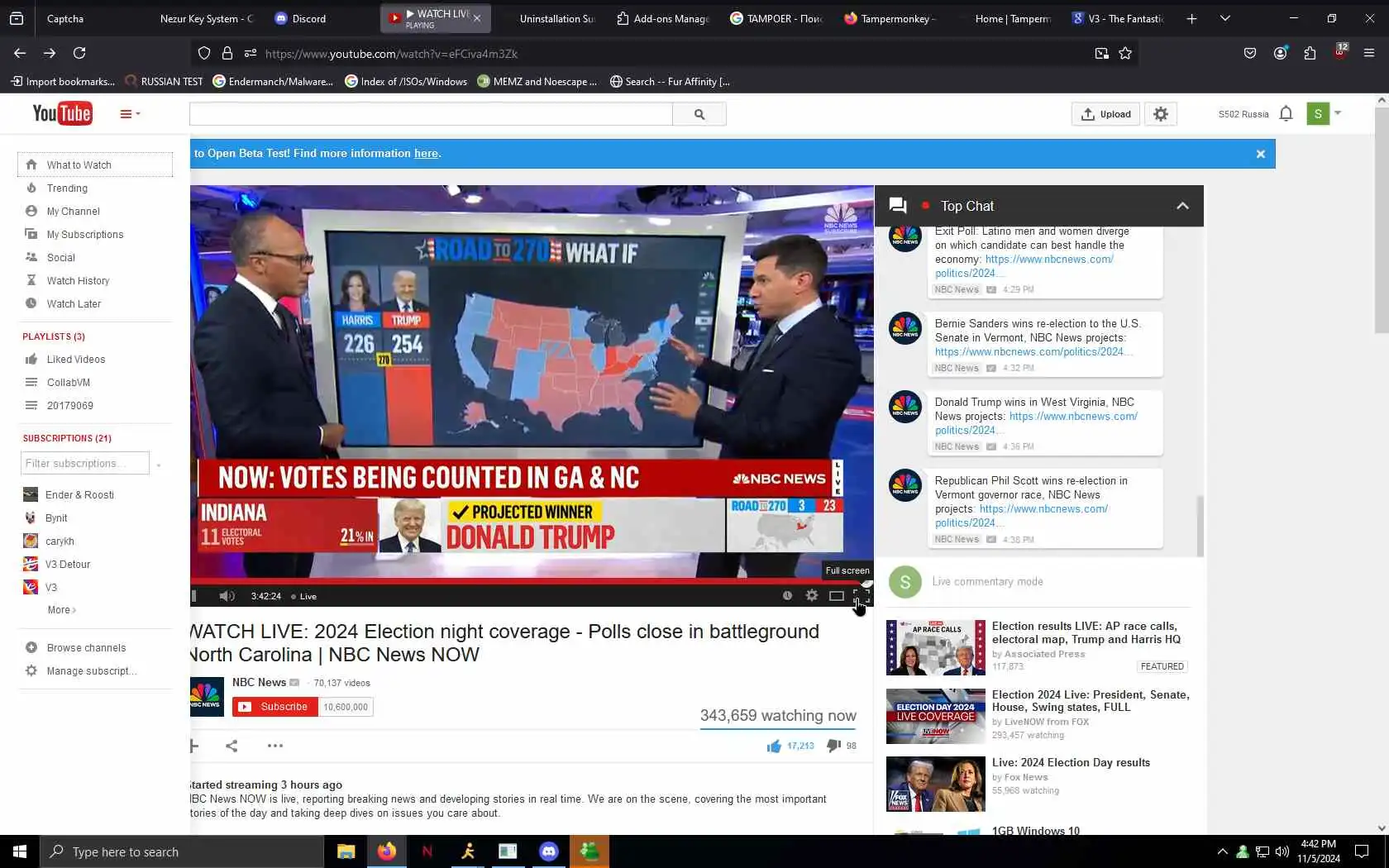Open the three-dot more actions menu
1389x868 pixels.
[275, 746]
